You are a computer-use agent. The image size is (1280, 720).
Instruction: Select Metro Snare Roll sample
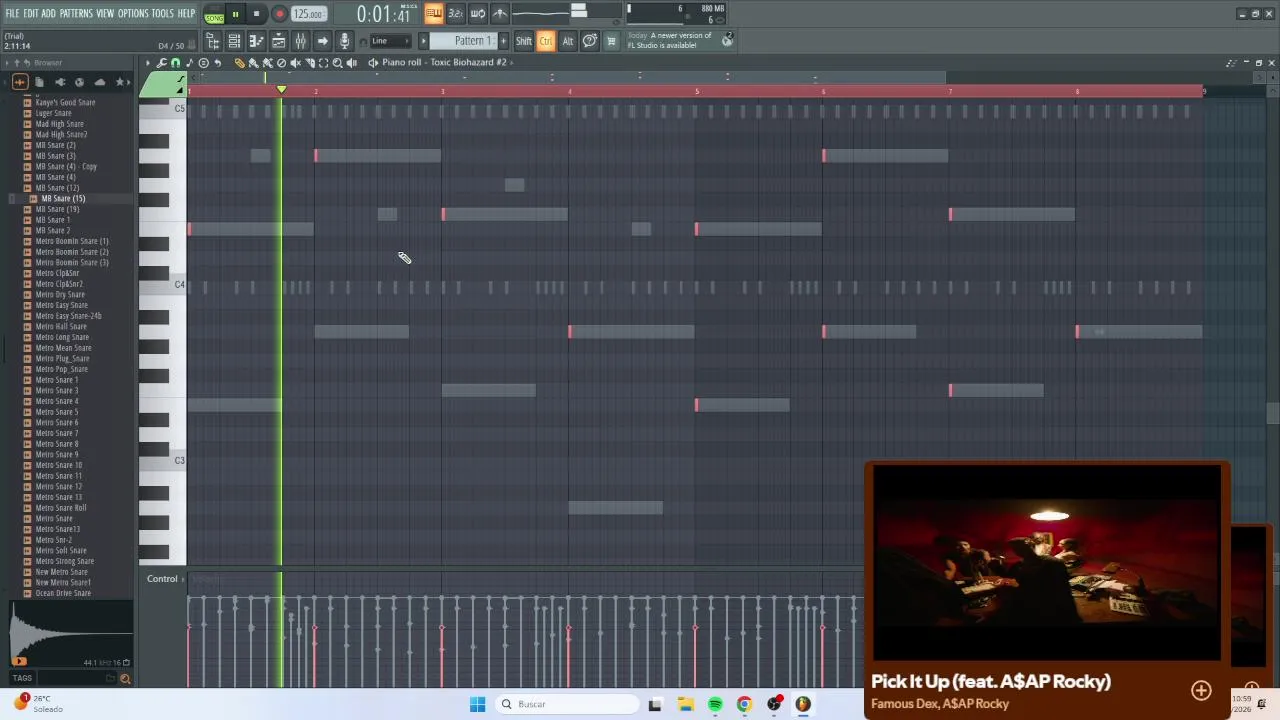point(61,508)
